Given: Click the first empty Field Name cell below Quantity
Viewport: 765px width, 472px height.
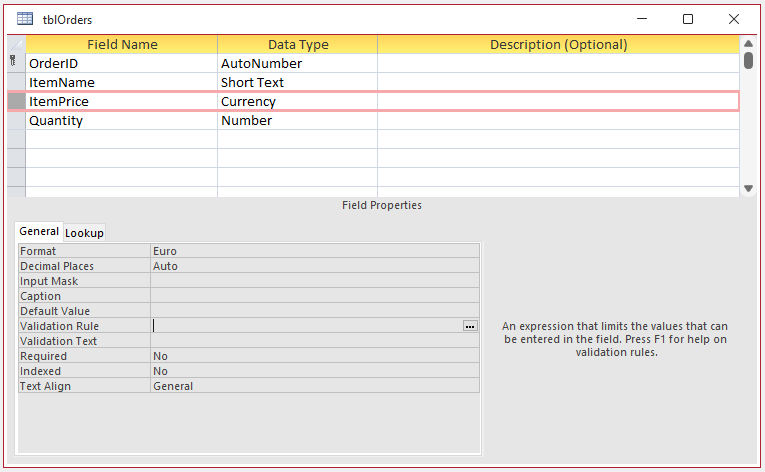Looking at the screenshot, I should pyautogui.click(x=121, y=139).
